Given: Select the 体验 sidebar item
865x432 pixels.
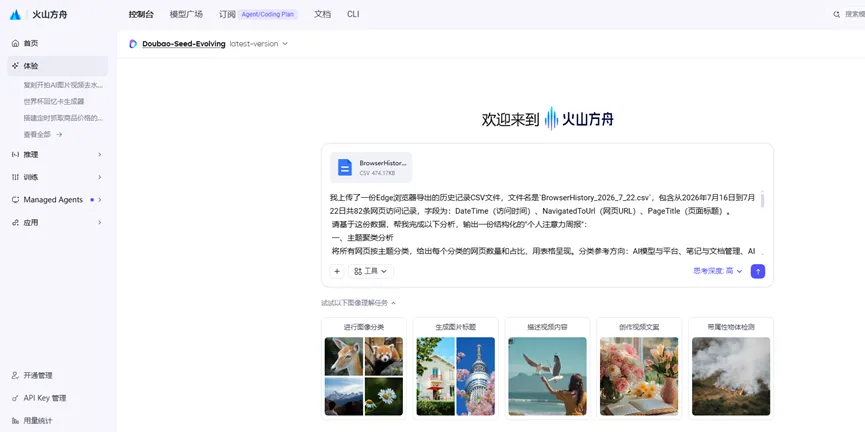Looking at the screenshot, I should pos(58,66).
